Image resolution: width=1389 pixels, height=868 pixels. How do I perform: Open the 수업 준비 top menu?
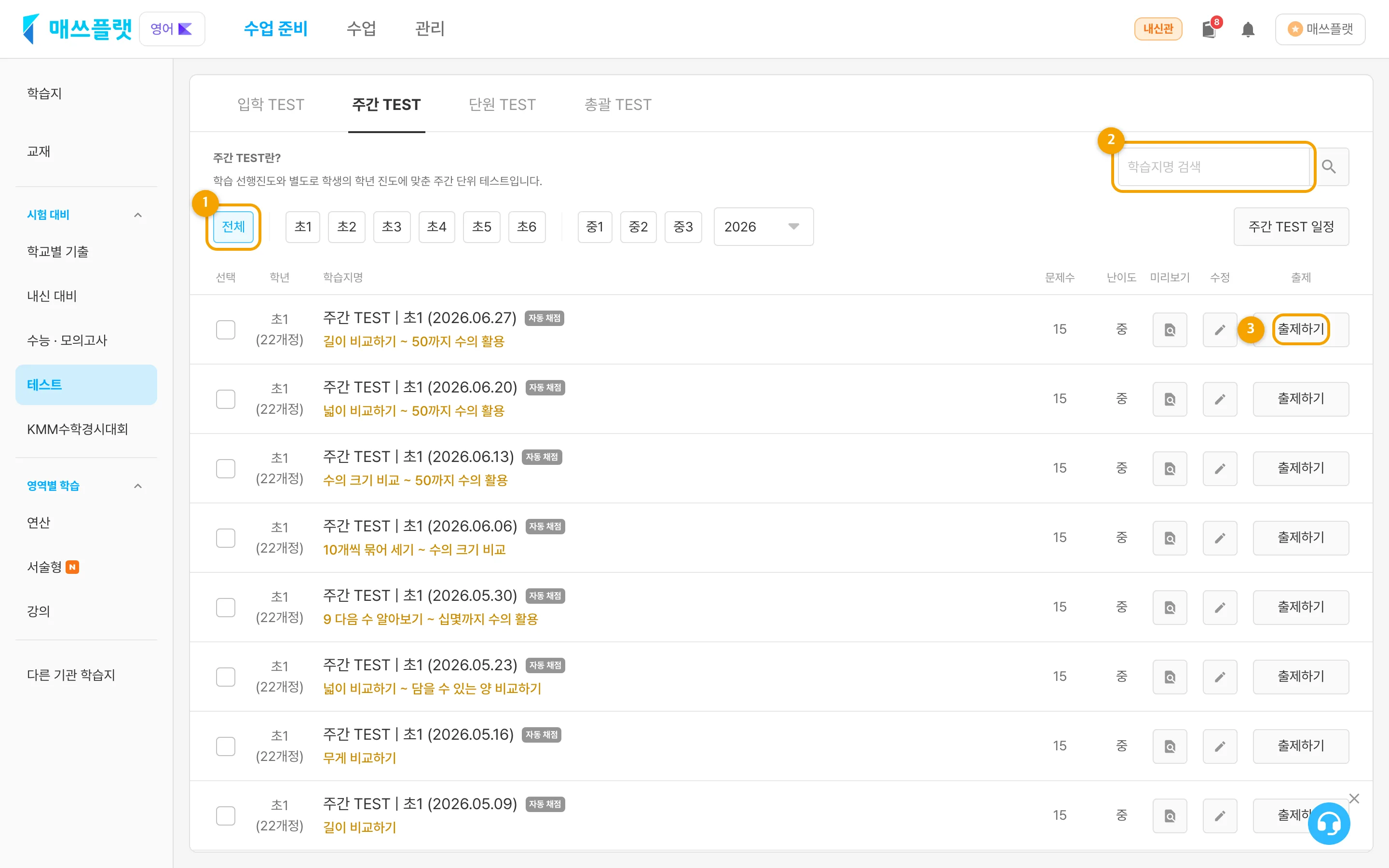click(x=275, y=29)
